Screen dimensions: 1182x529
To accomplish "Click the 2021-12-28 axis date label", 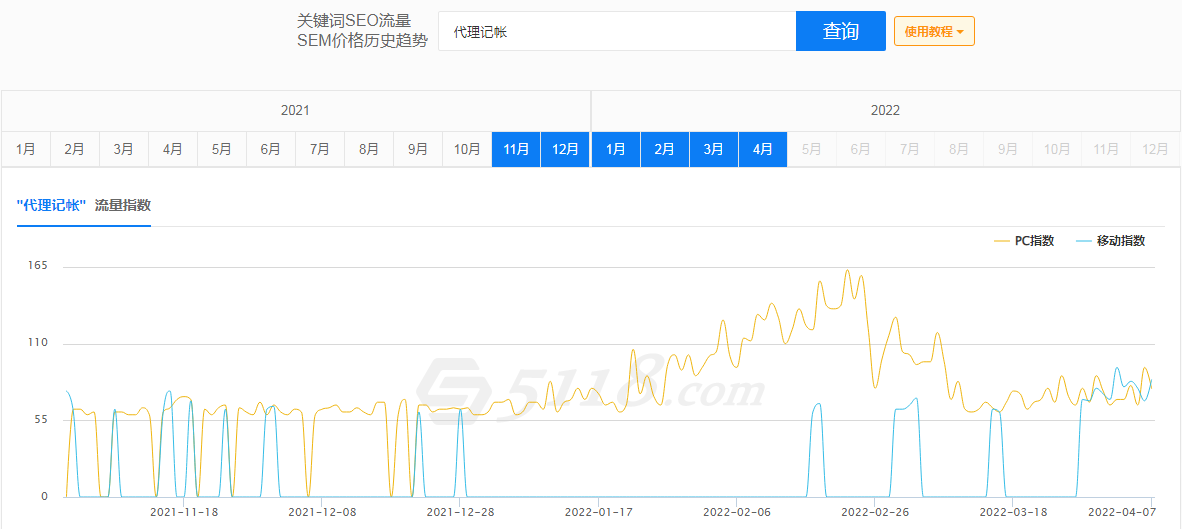I will click(461, 512).
